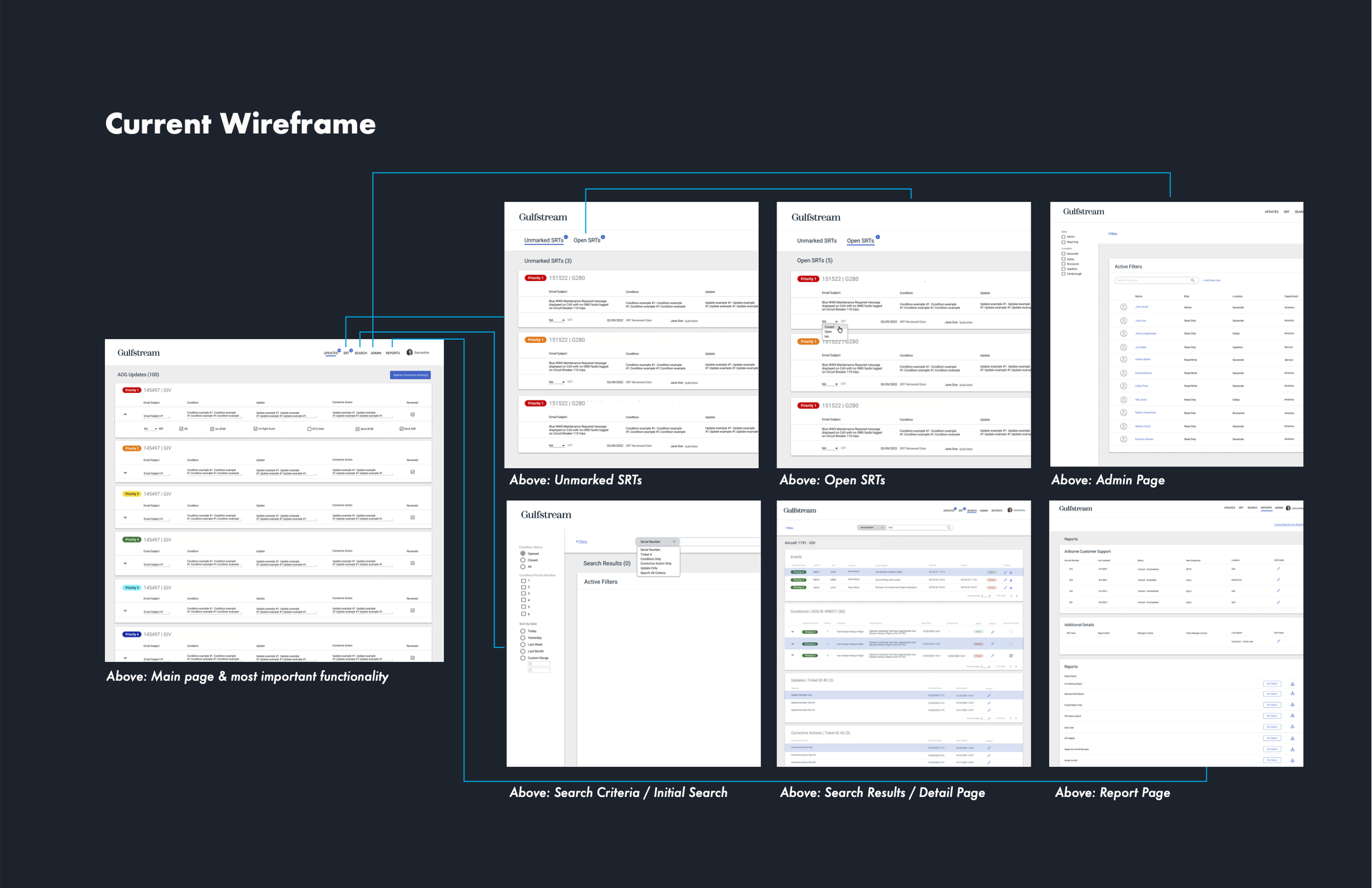
Task: Check the ACS Used checkbox on main page
Action: tap(309, 429)
